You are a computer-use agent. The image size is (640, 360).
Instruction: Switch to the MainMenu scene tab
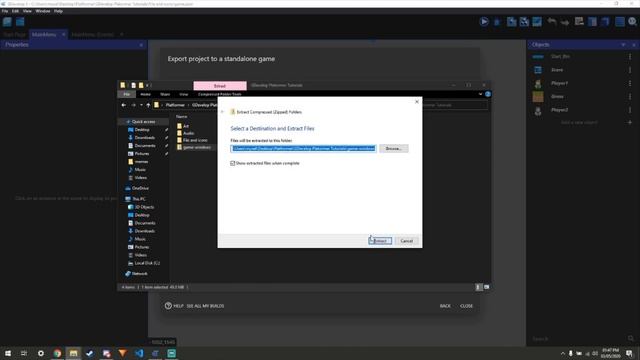click(44, 35)
